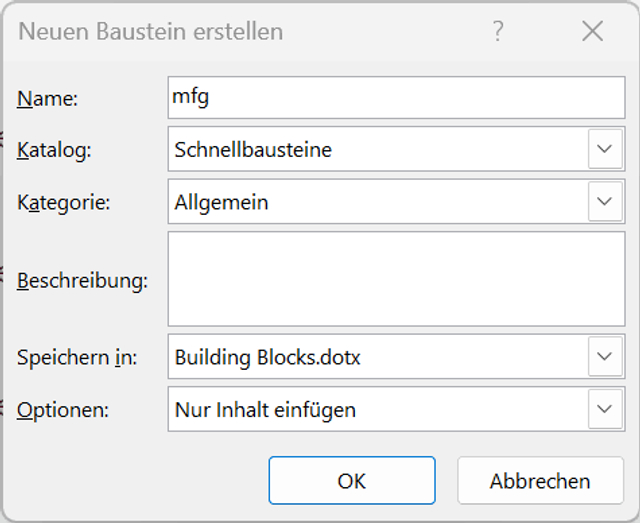This screenshot has height=523, width=640.
Task: Click the Building Blocks.dotx combo box
Action: click(x=396, y=356)
